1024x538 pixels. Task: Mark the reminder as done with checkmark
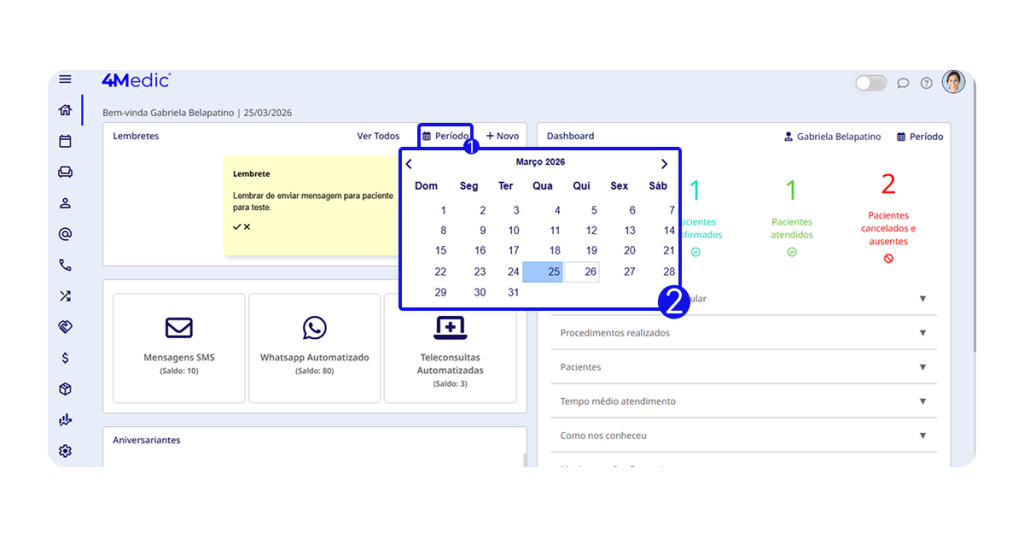[x=237, y=227]
